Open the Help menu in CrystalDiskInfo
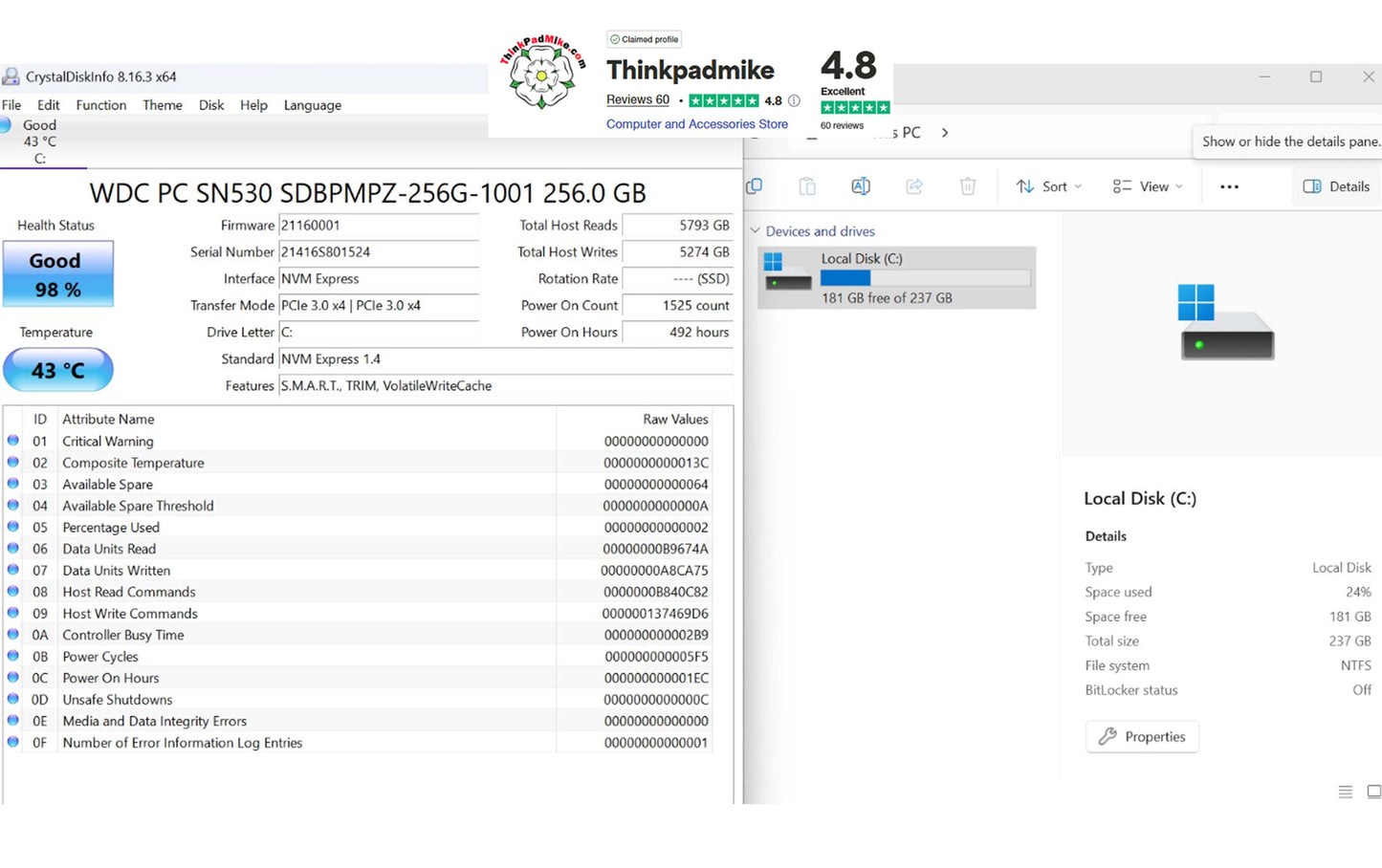This screenshot has height=868, width=1382. click(253, 105)
